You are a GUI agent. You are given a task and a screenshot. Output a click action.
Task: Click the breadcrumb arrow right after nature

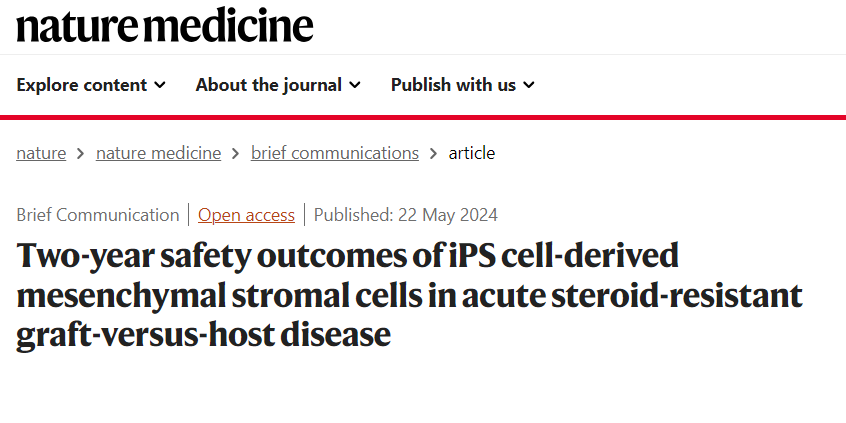[81, 154]
